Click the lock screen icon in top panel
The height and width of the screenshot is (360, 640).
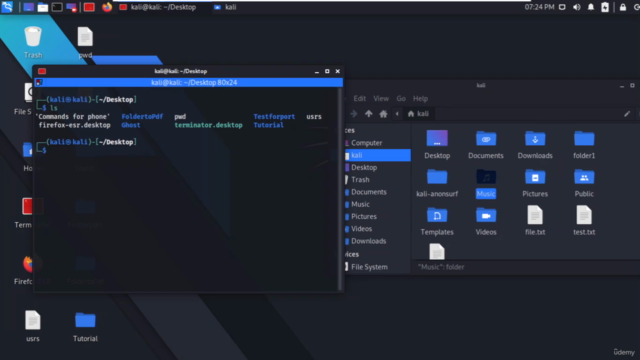coord(622,7)
